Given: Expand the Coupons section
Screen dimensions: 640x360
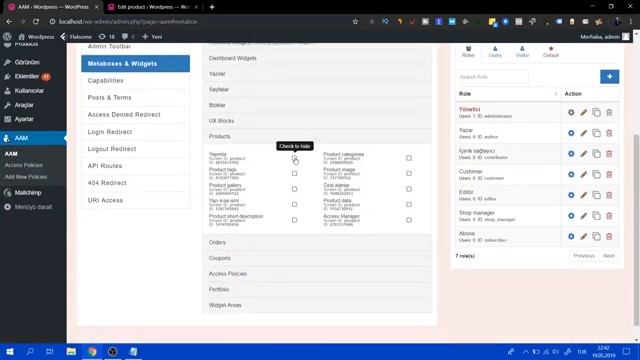Looking at the screenshot, I should (x=317, y=258).
